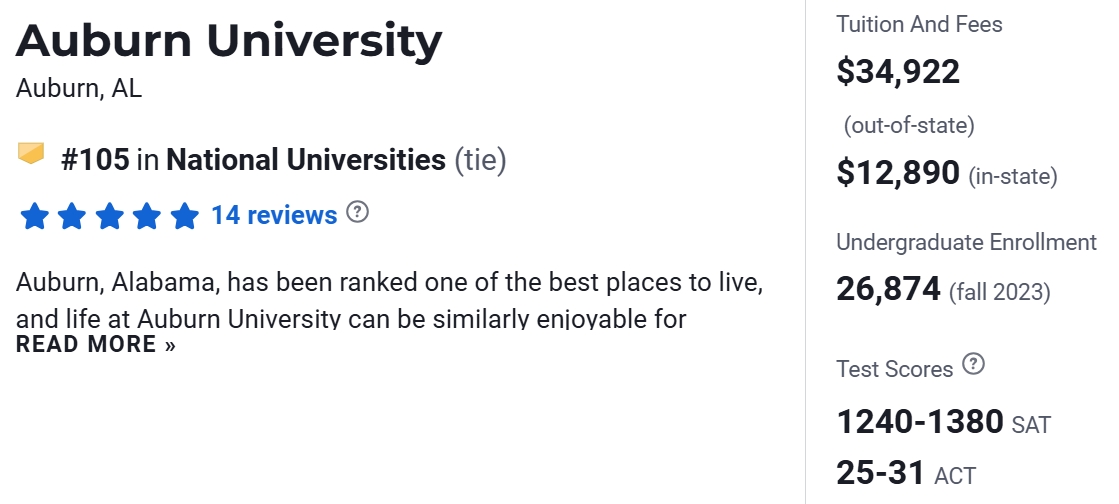This screenshot has height=504, width=1119.
Task: Expand the description with READ MORE
Action: (96, 345)
